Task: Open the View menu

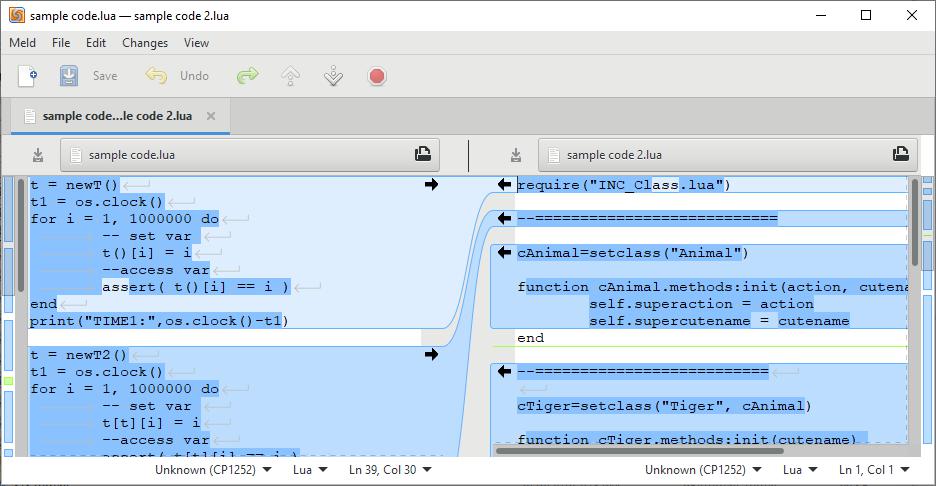Action: [x=196, y=43]
